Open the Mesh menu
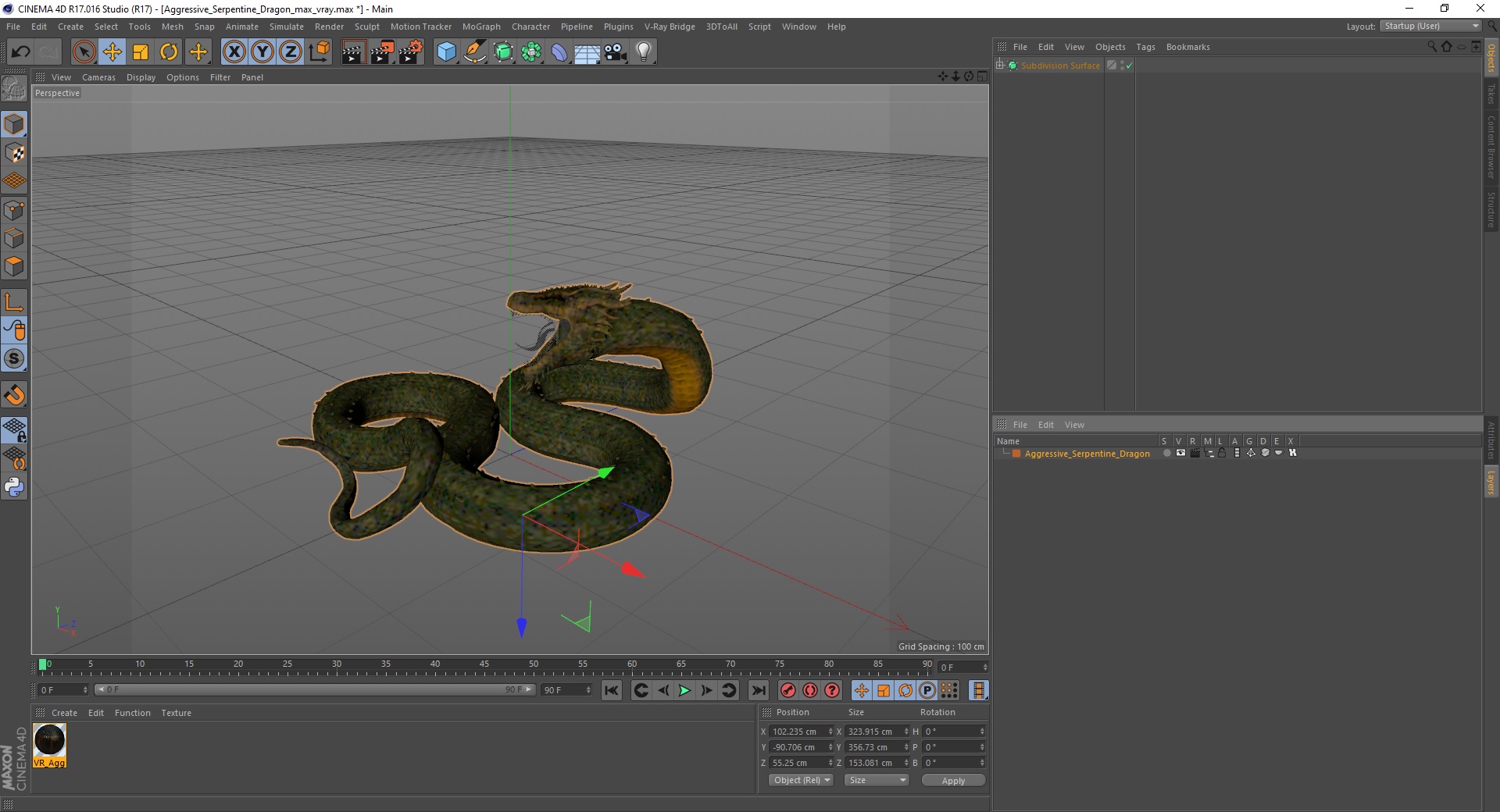This screenshot has height=812, width=1500. click(172, 27)
